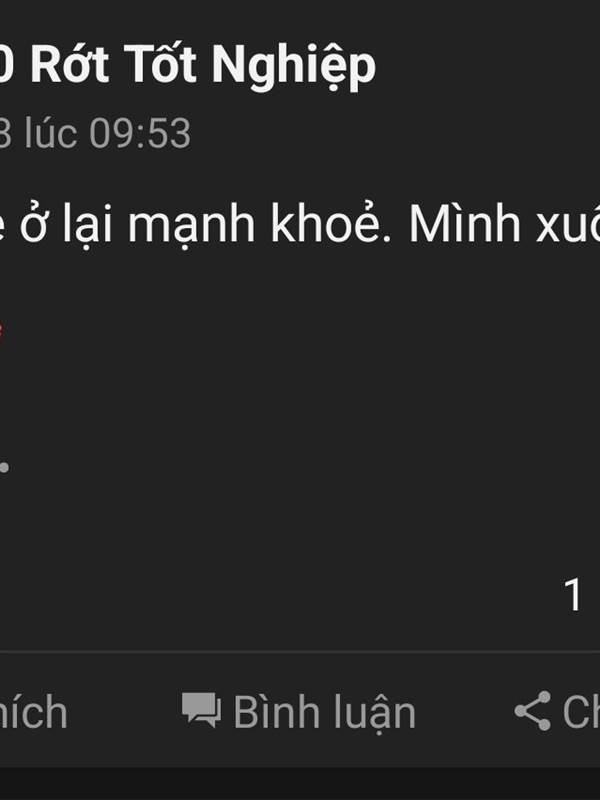Open the count 1 above the action bar

click(572, 594)
